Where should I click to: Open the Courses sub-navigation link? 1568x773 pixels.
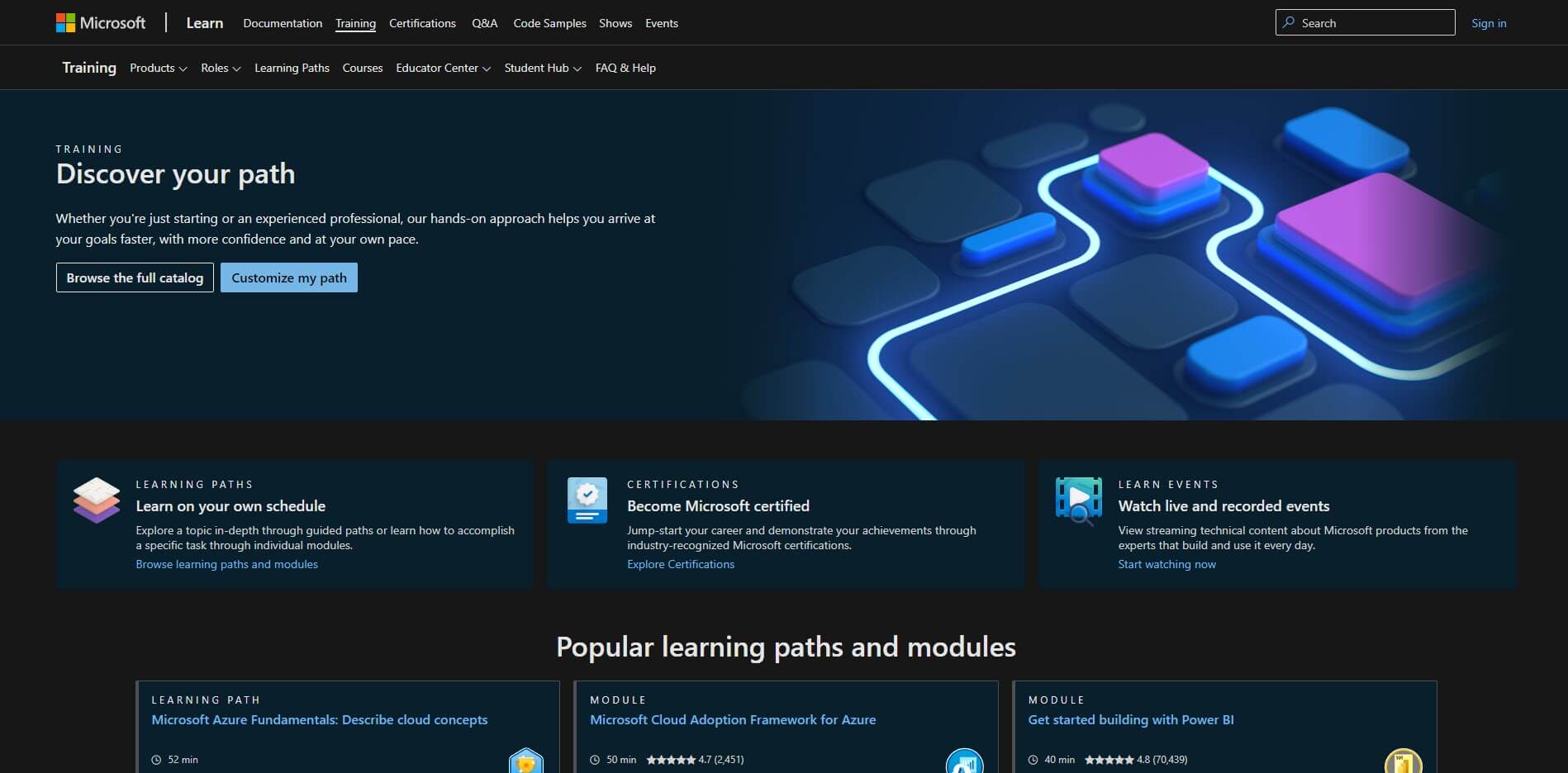click(x=363, y=68)
